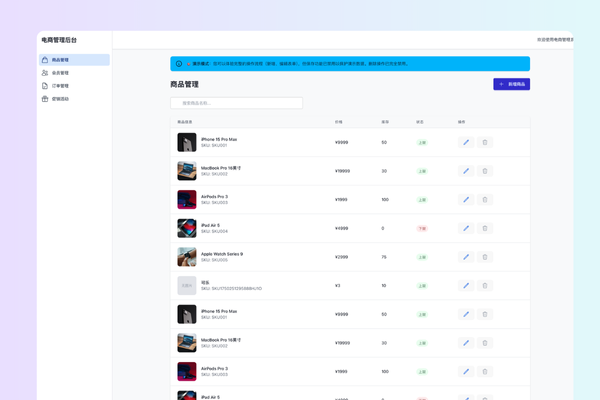
Task: Delete the second listed MacBook Pro 16 row
Action: (x=485, y=343)
